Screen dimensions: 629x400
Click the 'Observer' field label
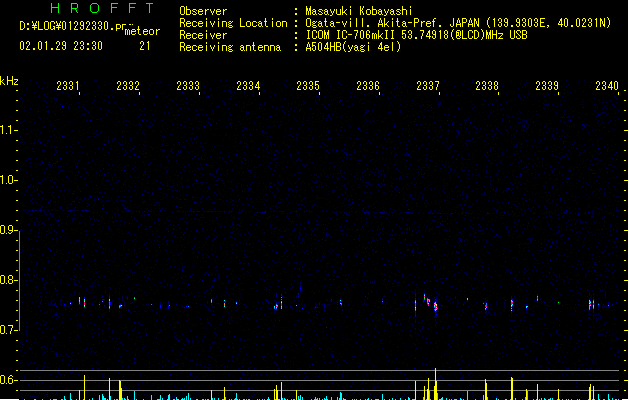tap(203, 11)
